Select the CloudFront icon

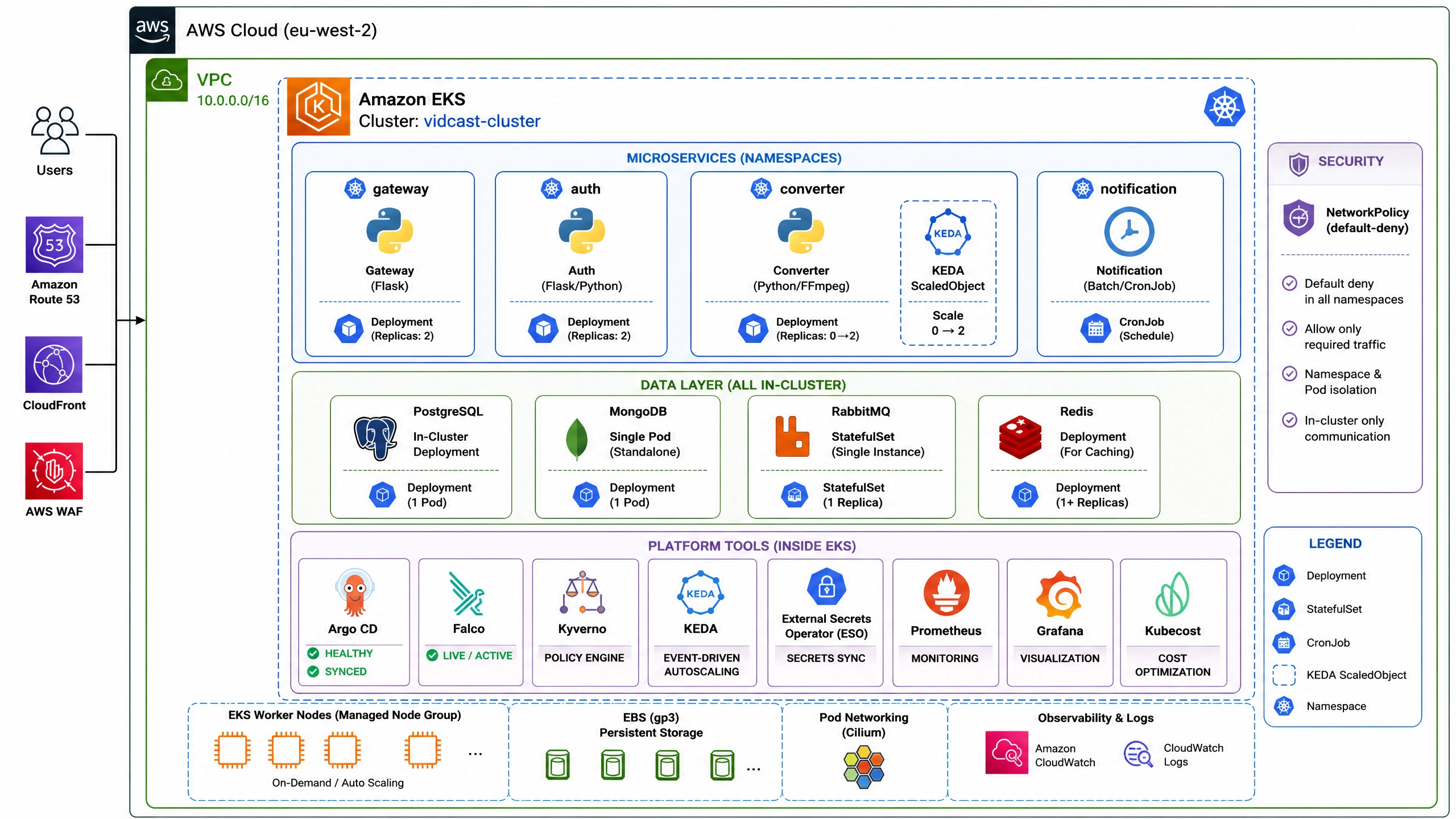tap(54, 365)
